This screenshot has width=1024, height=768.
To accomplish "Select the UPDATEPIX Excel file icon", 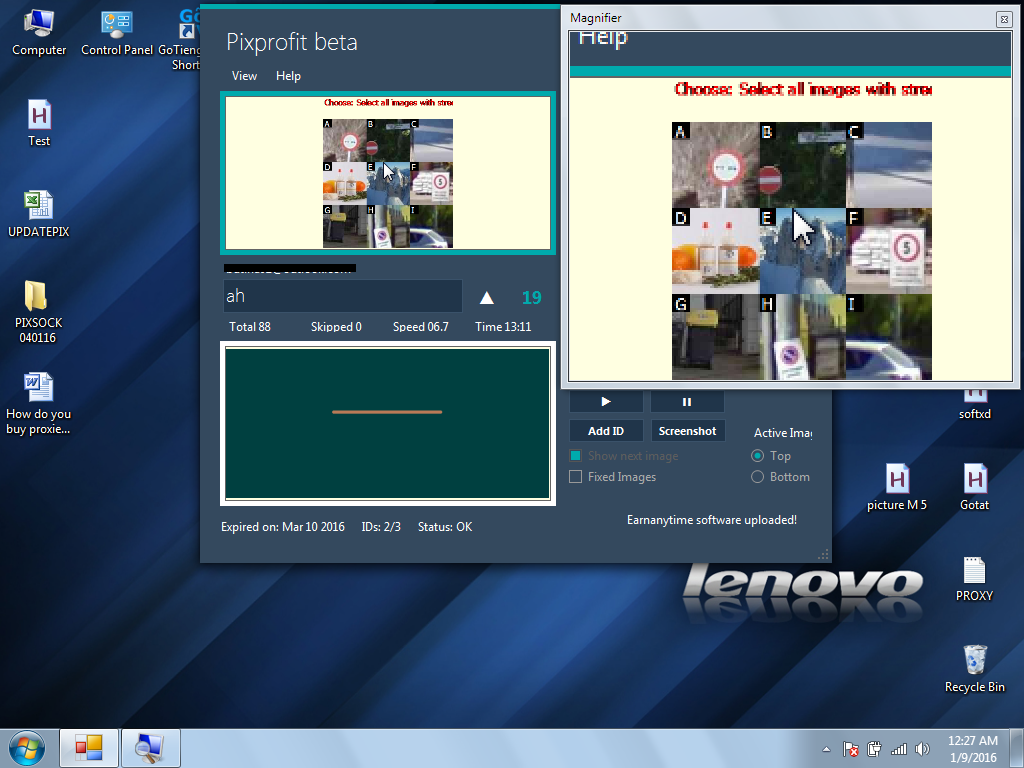I will 39,214.
